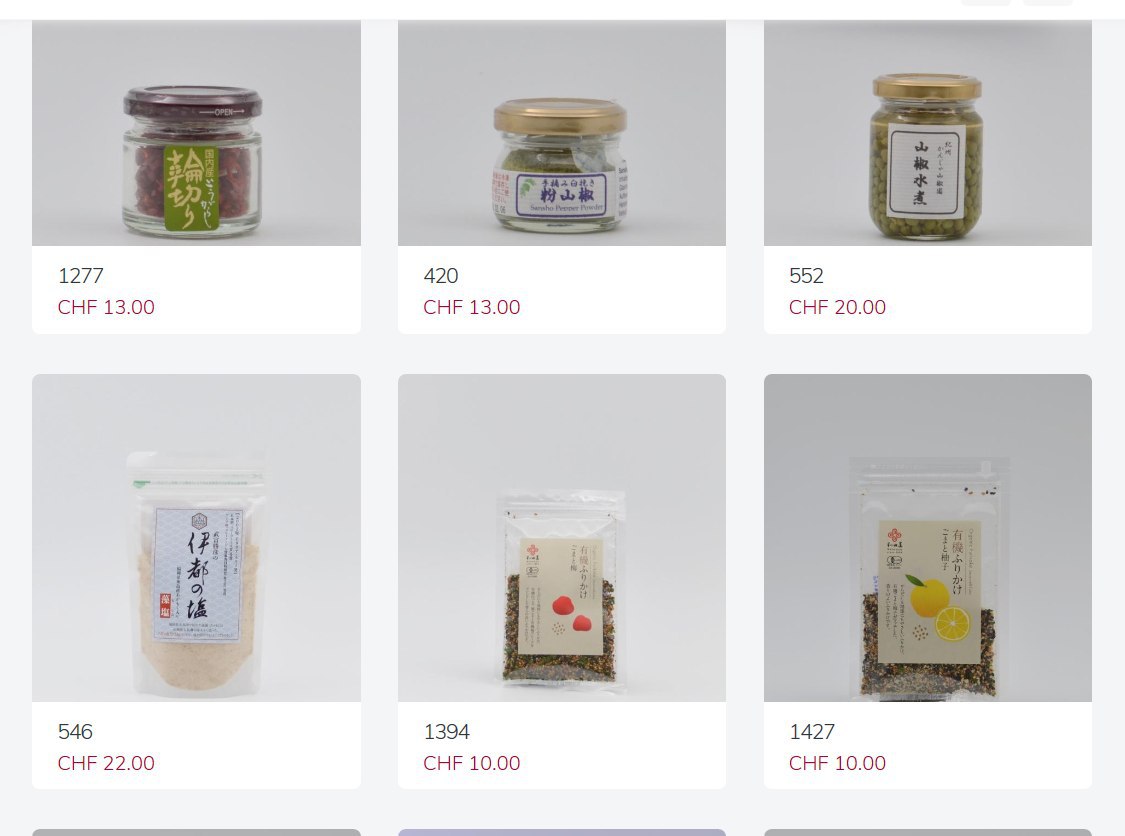This screenshot has width=1125, height=836.
Task: Select the CHF 10.00 price under 1394
Action: pyautogui.click(x=471, y=763)
